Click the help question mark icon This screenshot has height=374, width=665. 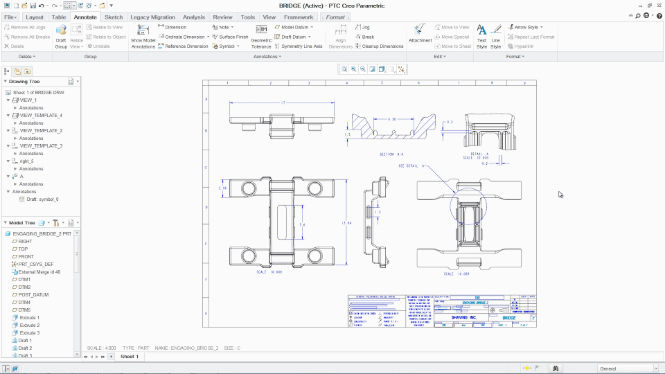659,16
